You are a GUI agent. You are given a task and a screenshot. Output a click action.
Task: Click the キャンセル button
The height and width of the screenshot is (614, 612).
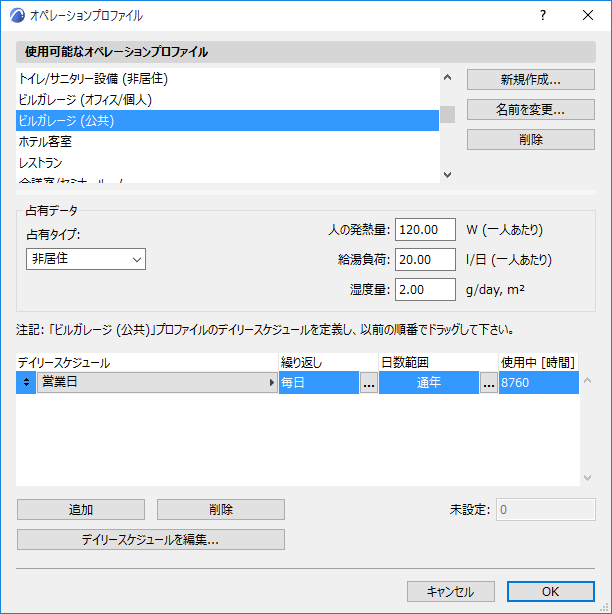(451, 591)
